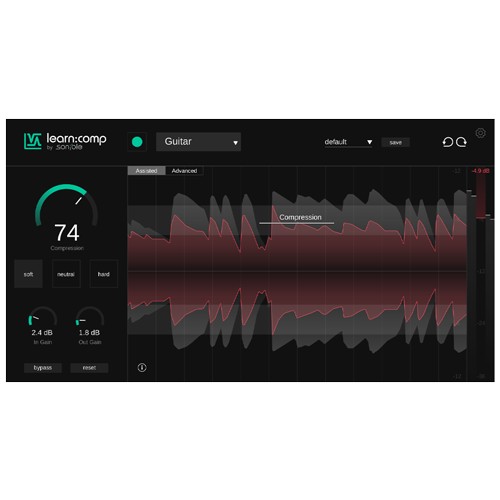The height and width of the screenshot is (500, 500).
Task: Open the info icon below waveform
Action: click(142, 367)
